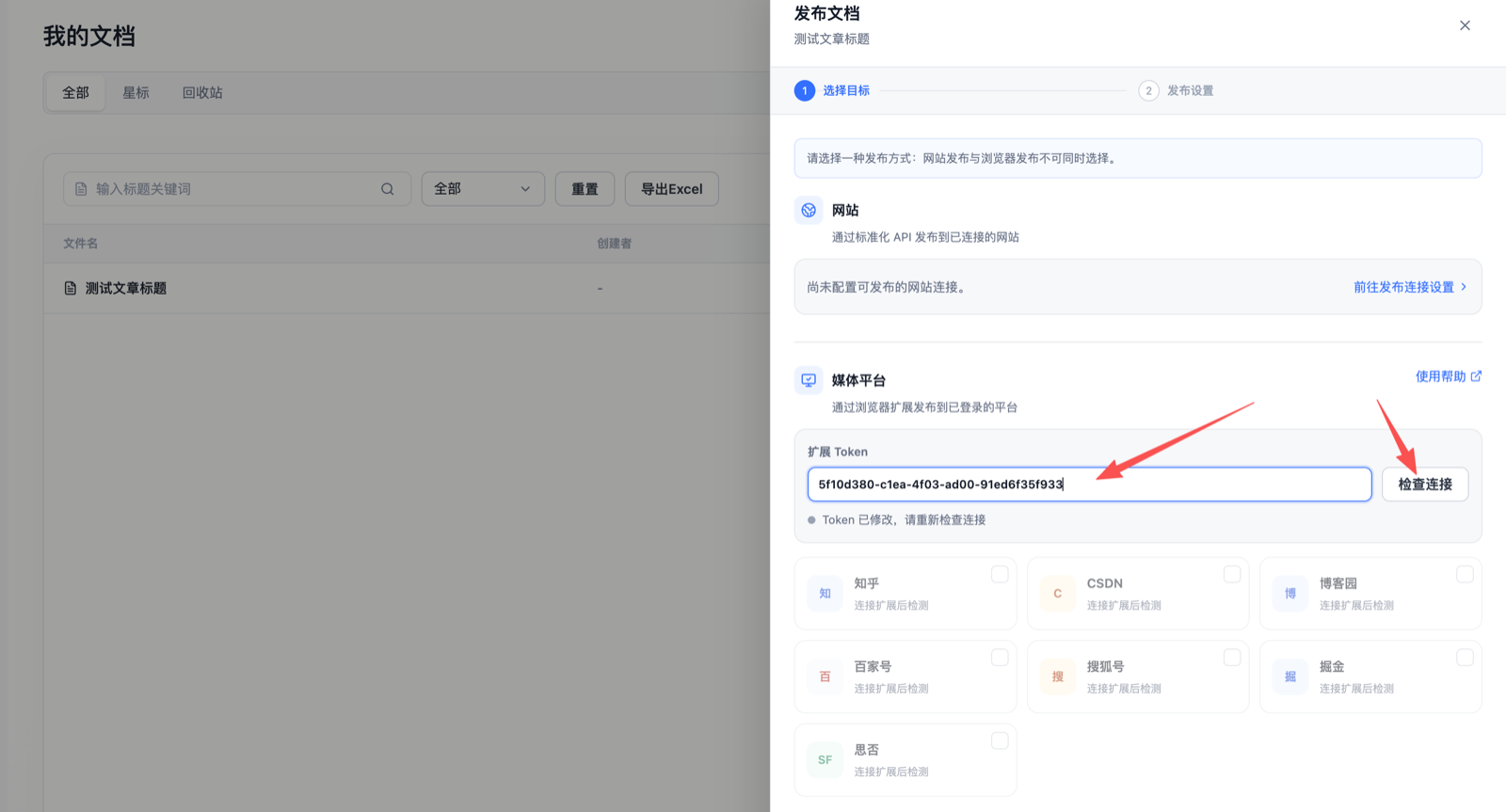Click the 媒体平台 monitor icon
The height and width of the screenshot is (812, 1506).
click(x=809, y=380)
